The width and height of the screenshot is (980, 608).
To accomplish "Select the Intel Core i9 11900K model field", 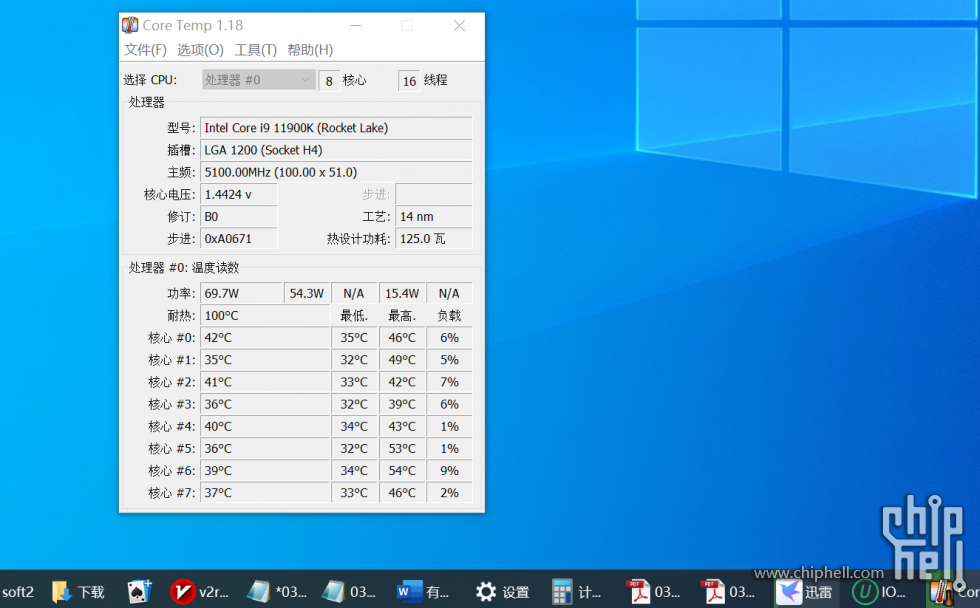I will point(336,128).
